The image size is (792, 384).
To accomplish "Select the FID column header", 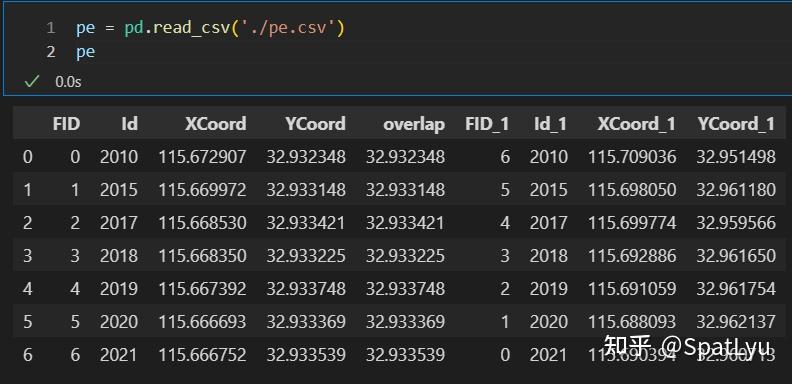I will 66,124.
